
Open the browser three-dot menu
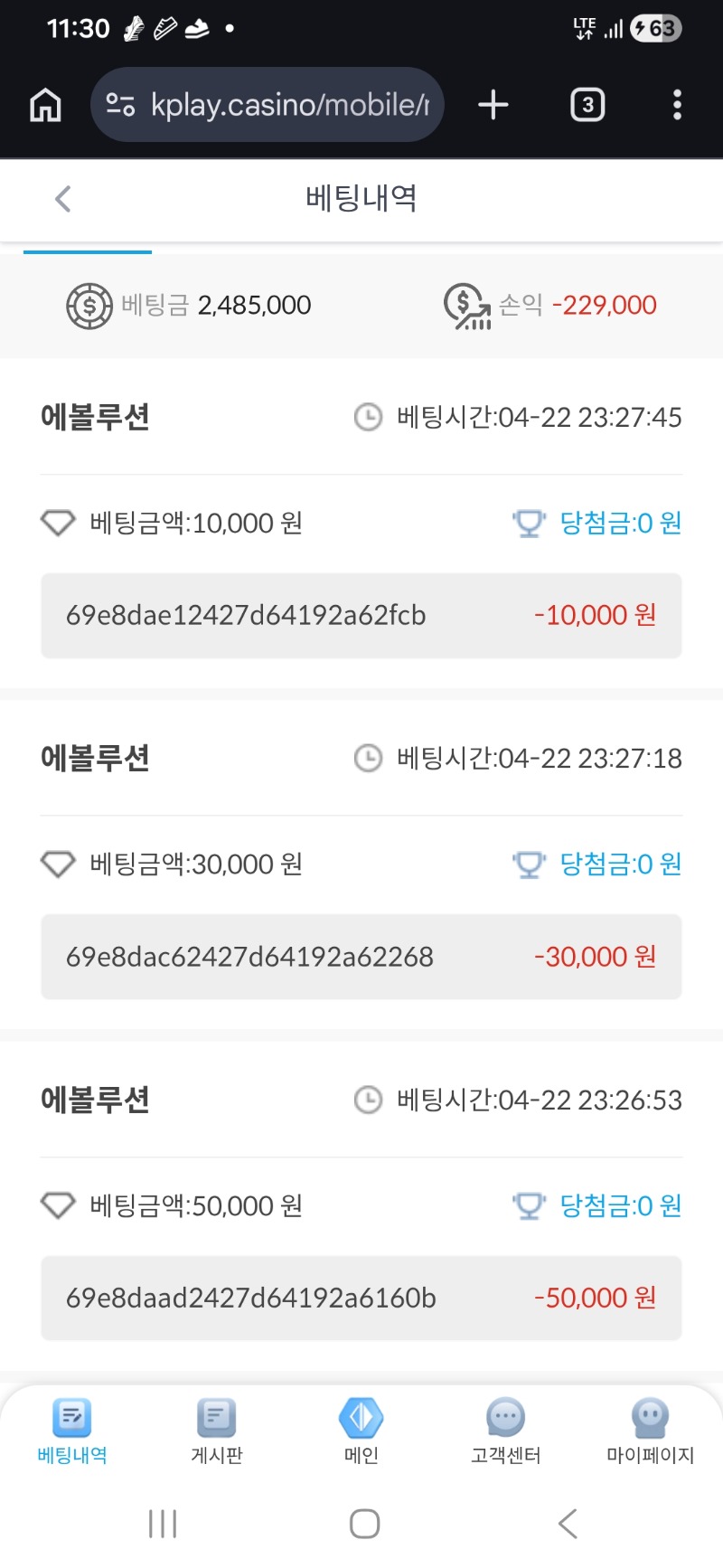click(x=677, y=106)
